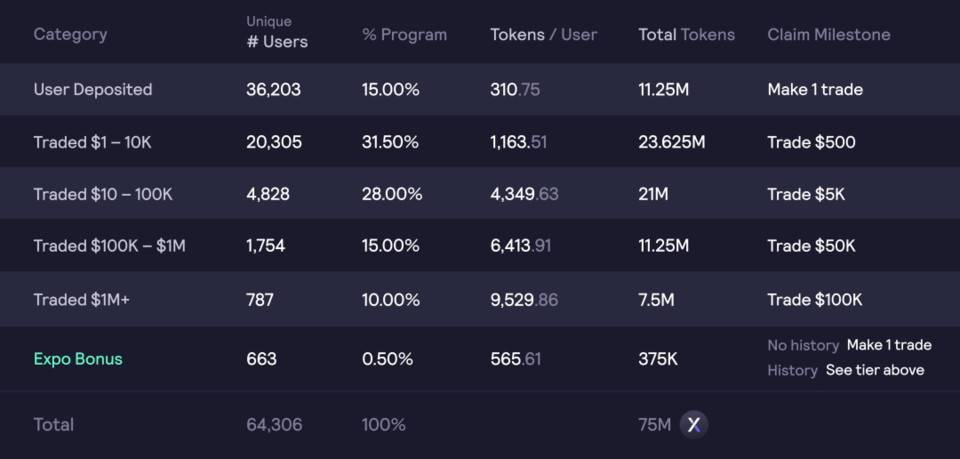Select the Traded $10 – 100K row

pyautogui.click(x=480, y=194)
